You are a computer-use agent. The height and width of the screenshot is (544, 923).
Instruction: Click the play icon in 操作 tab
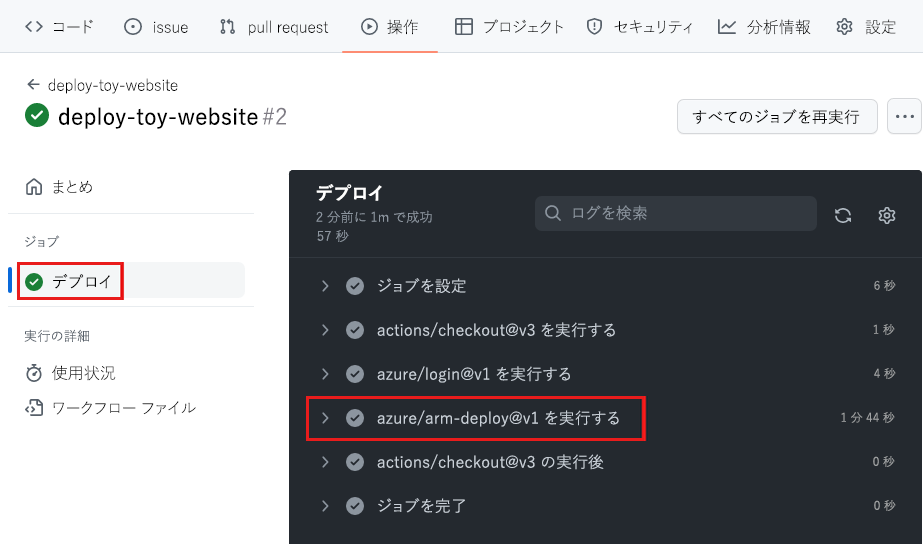pos(369,26)
